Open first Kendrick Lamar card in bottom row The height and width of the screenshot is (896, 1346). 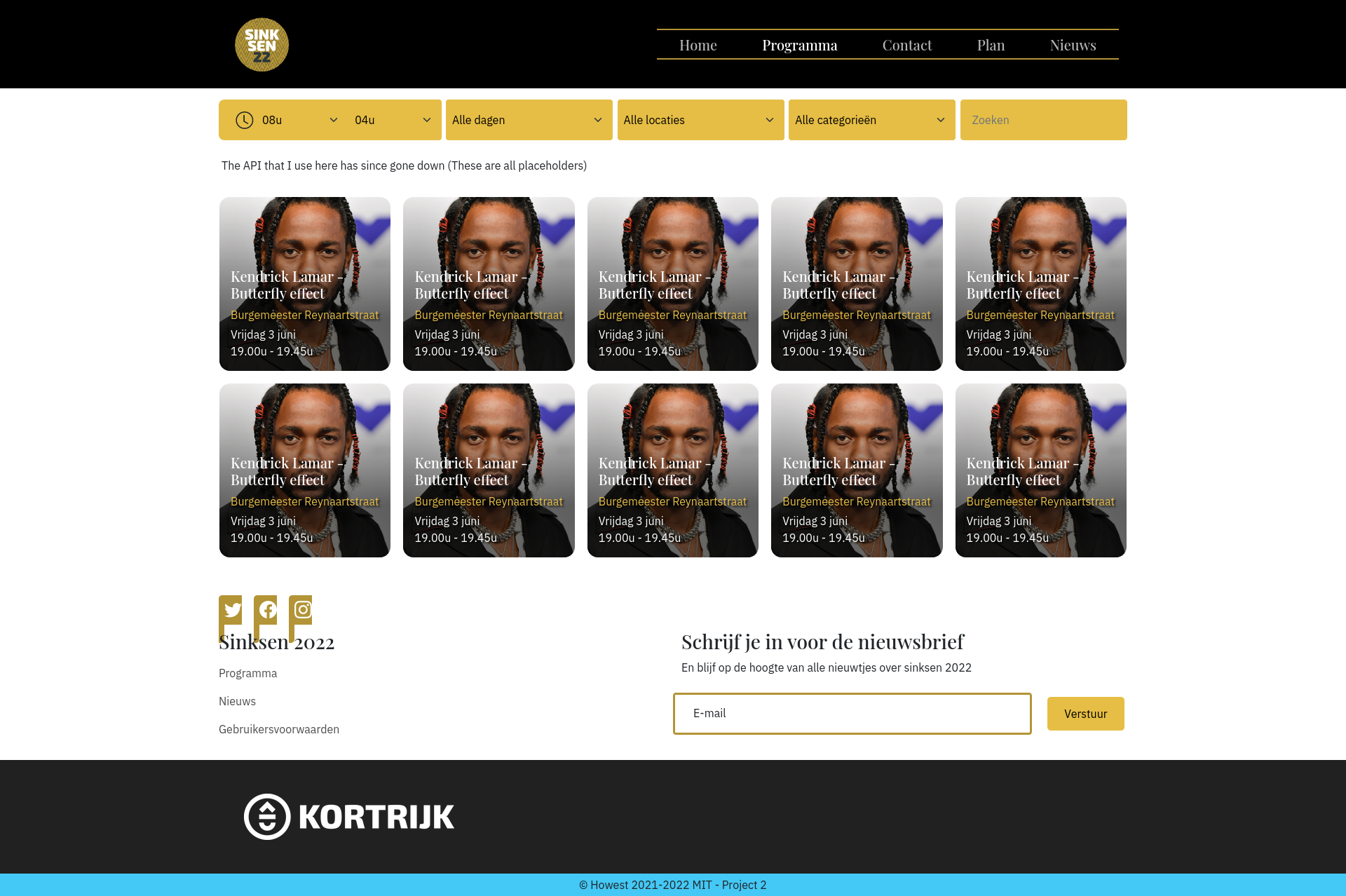(x=305, y=470)
